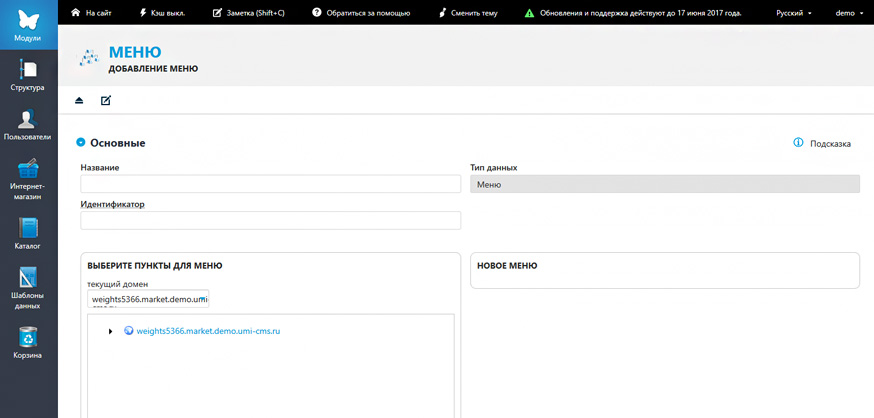Open the Русский language dropdown

click(794, 13)
